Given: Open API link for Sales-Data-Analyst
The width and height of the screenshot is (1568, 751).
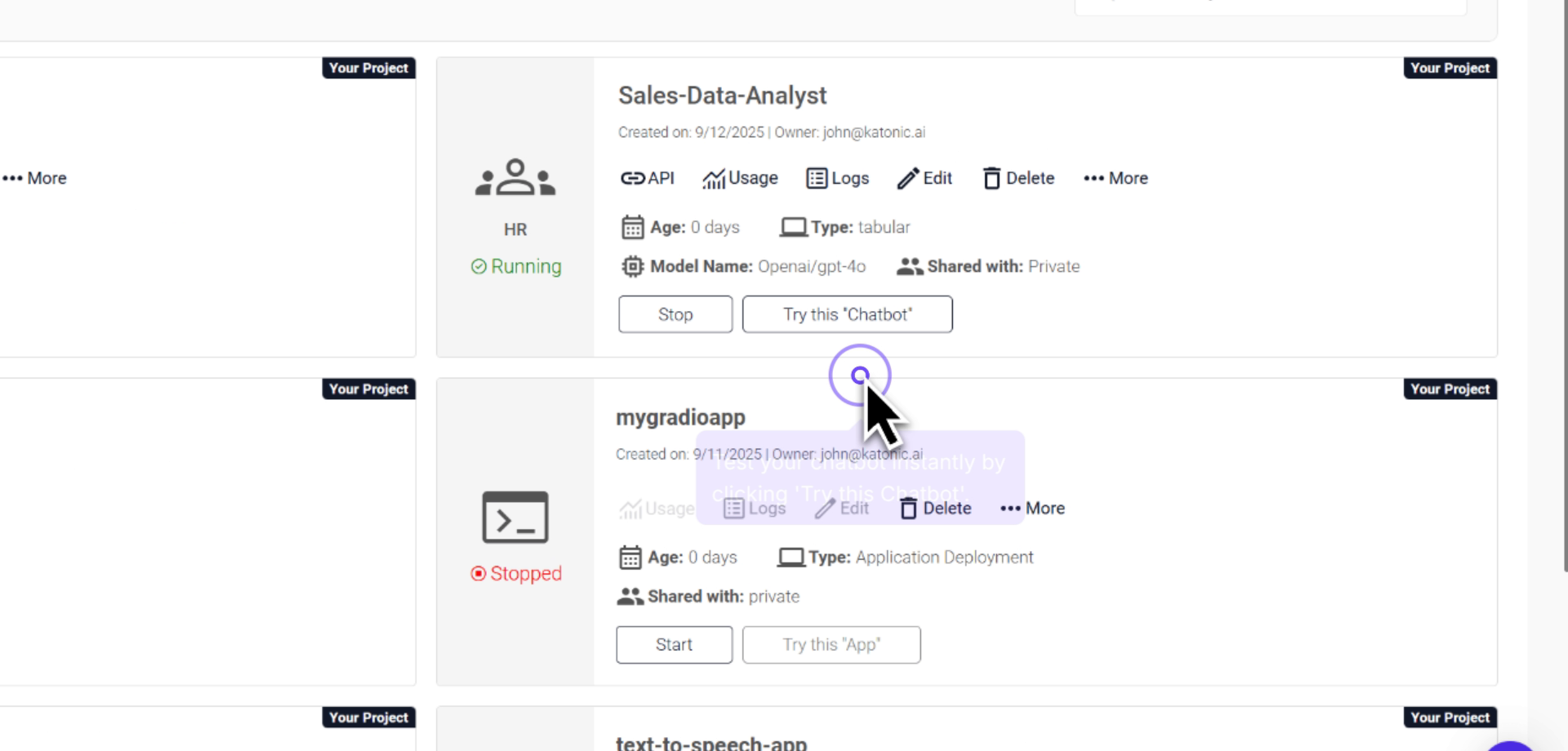Looking at the screenshot, I should 648,178.
